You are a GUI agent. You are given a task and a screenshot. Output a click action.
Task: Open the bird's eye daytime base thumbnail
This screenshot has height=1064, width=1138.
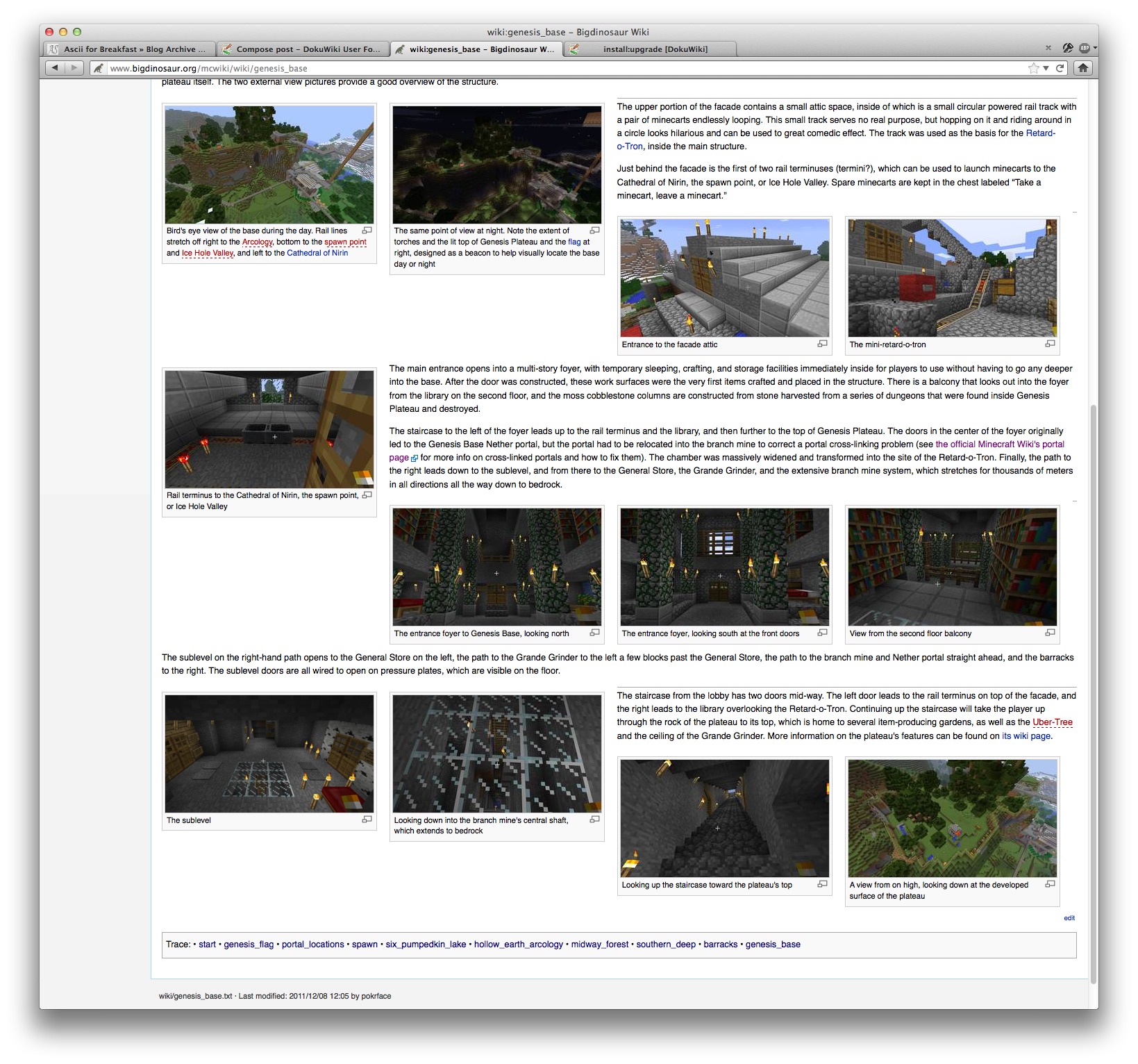pos(269,165)
